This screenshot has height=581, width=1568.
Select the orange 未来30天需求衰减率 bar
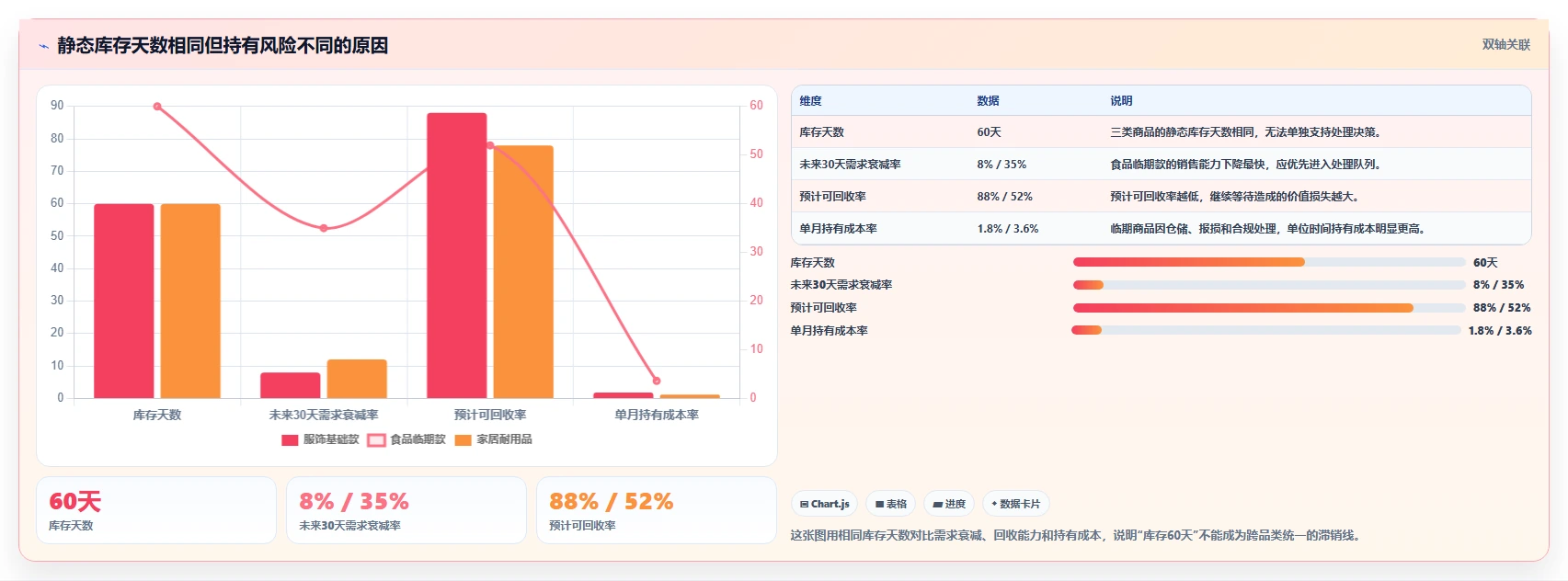[x=357, y=379]
